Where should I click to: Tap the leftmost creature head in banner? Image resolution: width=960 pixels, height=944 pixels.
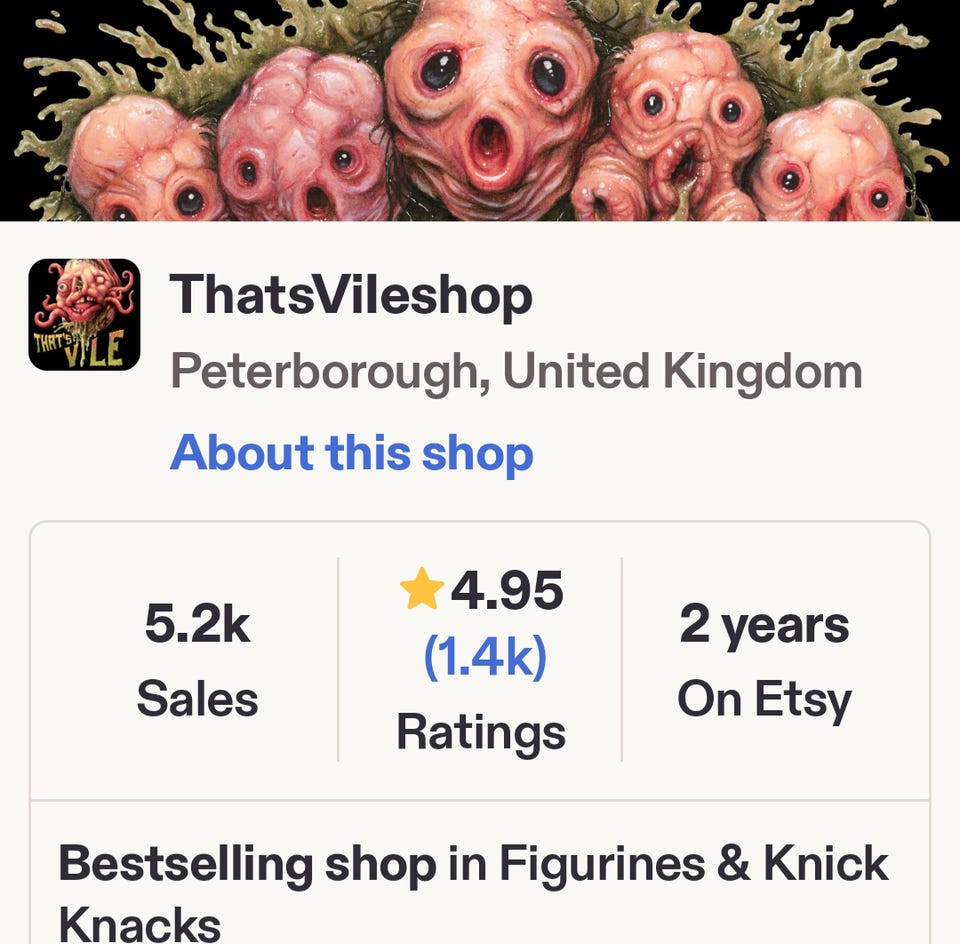[141, 162]
